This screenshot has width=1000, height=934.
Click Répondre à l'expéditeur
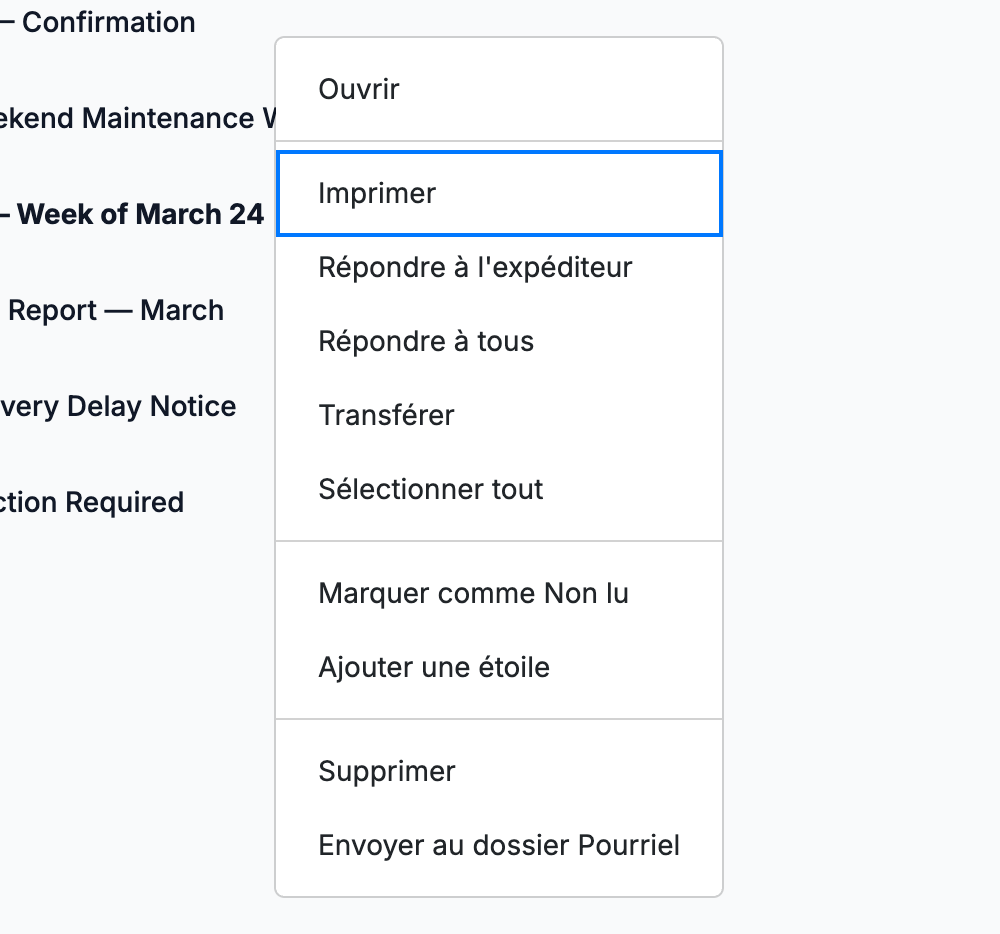click(x=499, y=267)
